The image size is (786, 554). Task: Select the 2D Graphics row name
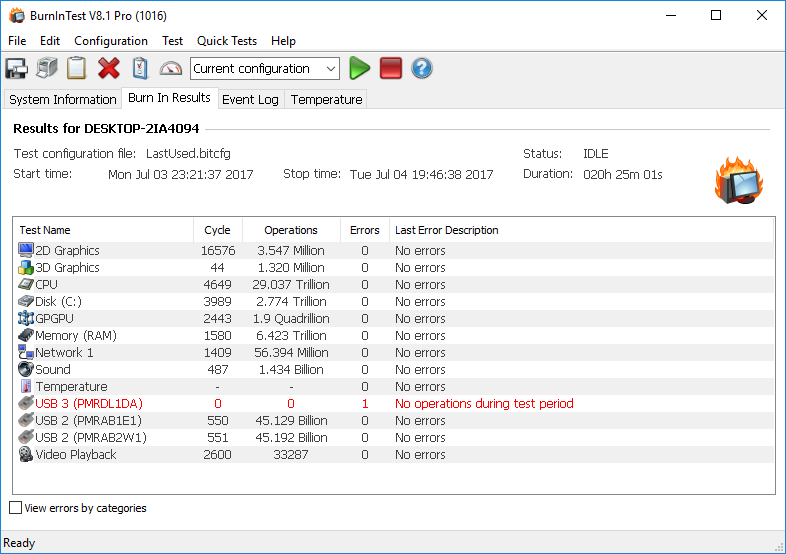point(67,250)
